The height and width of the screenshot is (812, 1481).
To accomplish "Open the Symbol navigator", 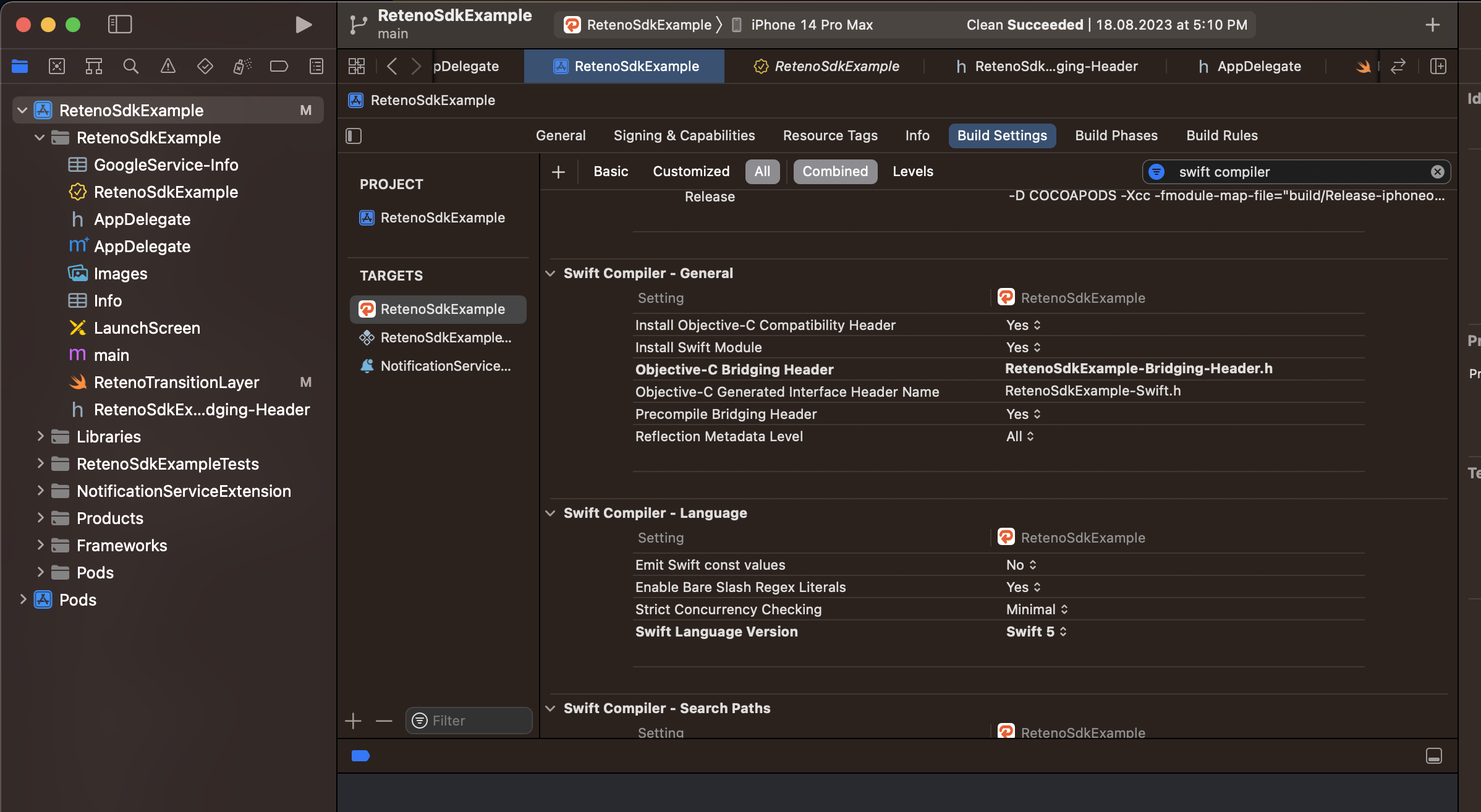I will pyautogui.click(x=94, y=66).
